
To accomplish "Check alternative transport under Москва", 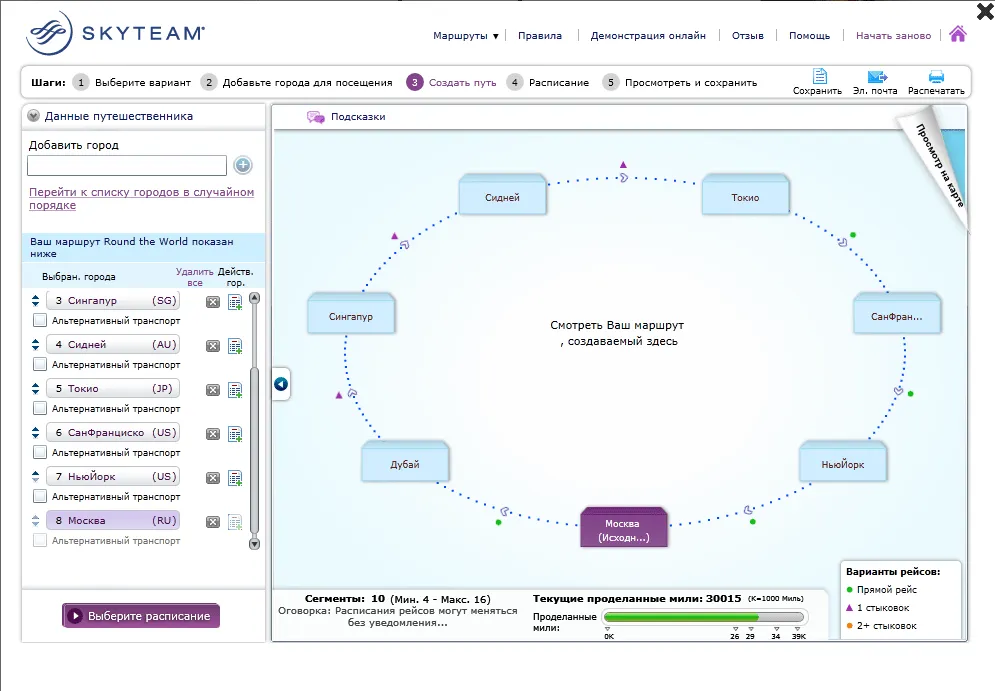I will point(39,540).
